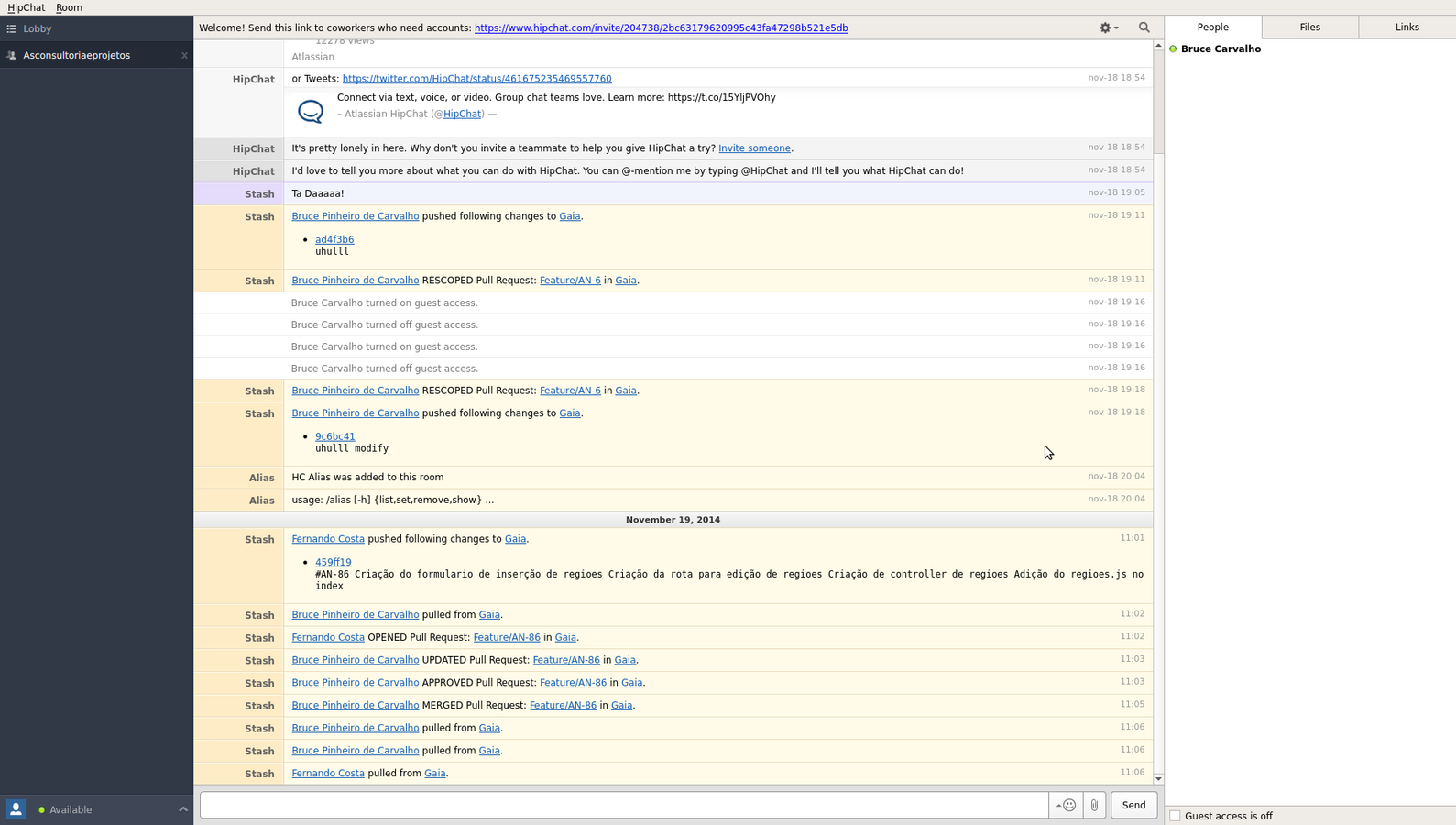Click the Invite someone link
The image size is (1456, 825).
point(754,148)
